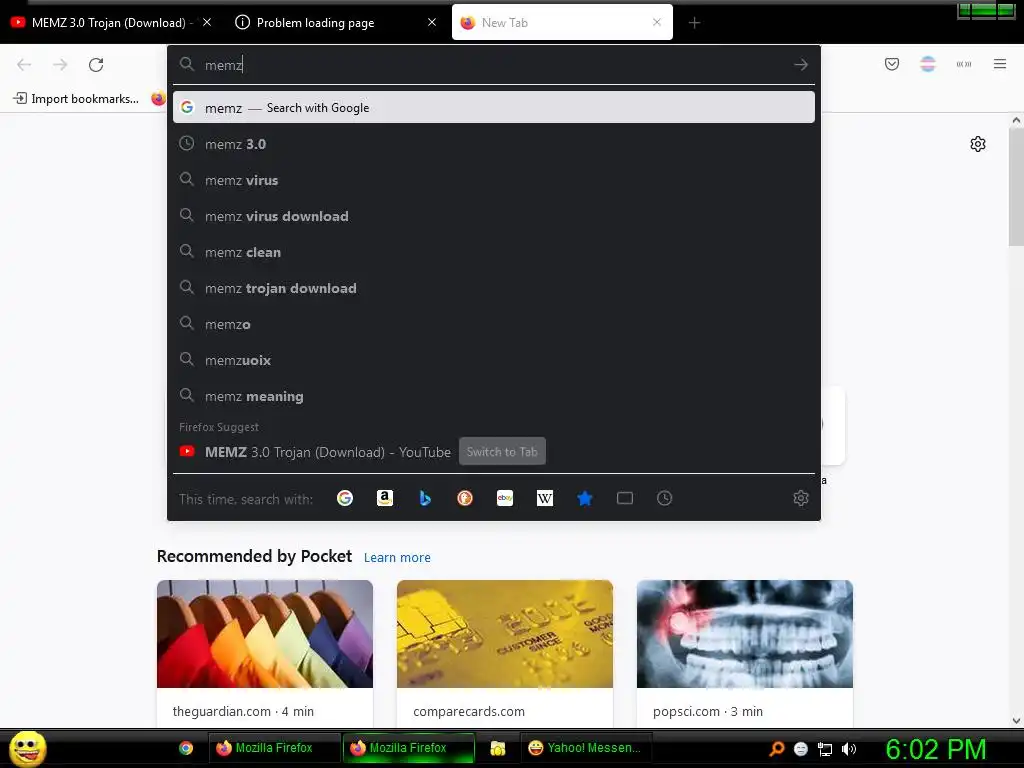1024x768 pixels.
Task: Open the popsci.com teeth x-ray thumbnail
Action: click(x=744, y=634)
